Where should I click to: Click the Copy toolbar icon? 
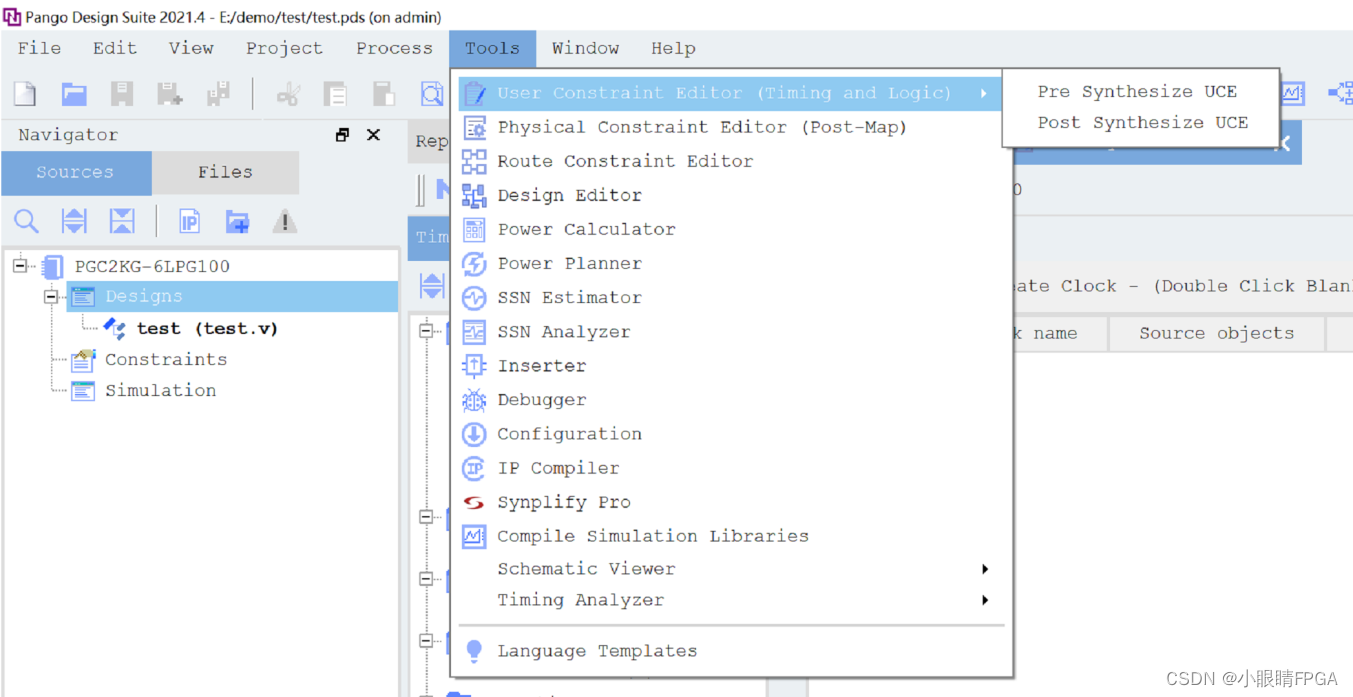pos(335,94)
